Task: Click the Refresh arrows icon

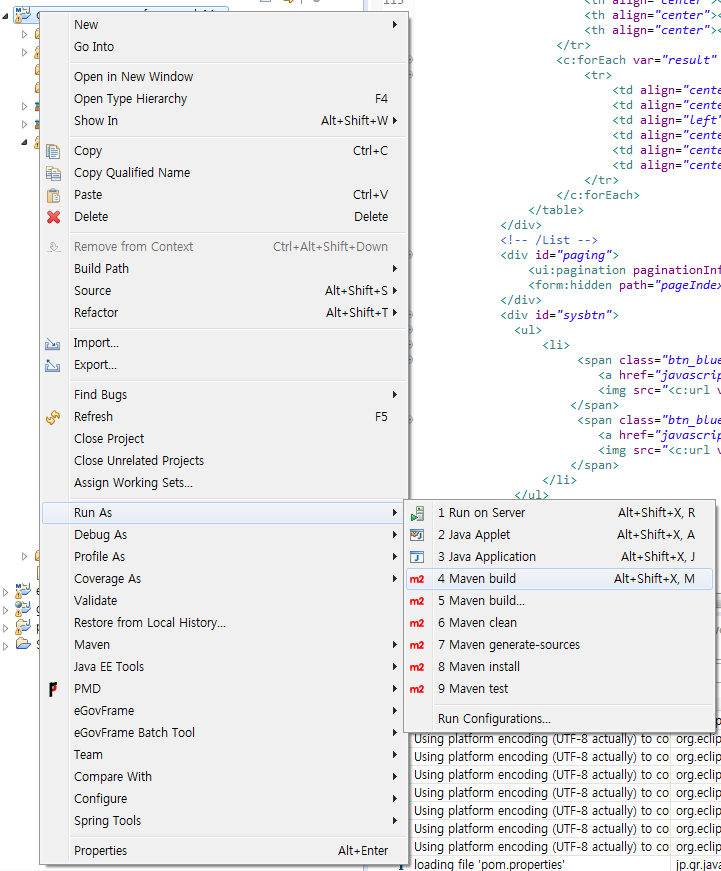Action: click(53, 417)
